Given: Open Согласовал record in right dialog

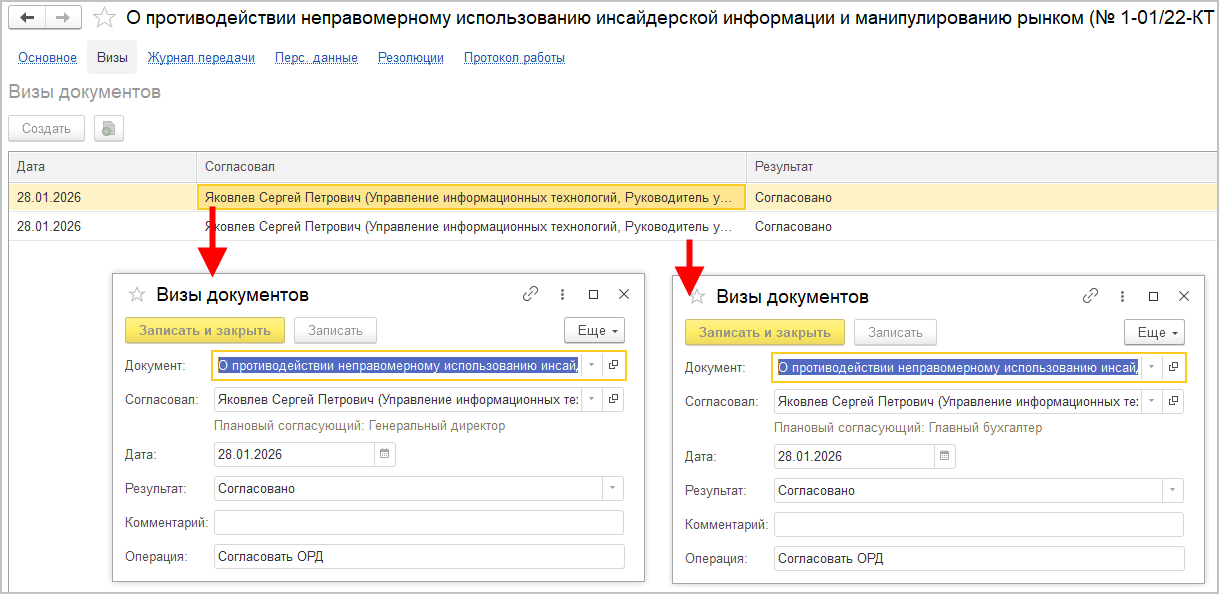Looking at the screenshot, I should point(1174,401).
